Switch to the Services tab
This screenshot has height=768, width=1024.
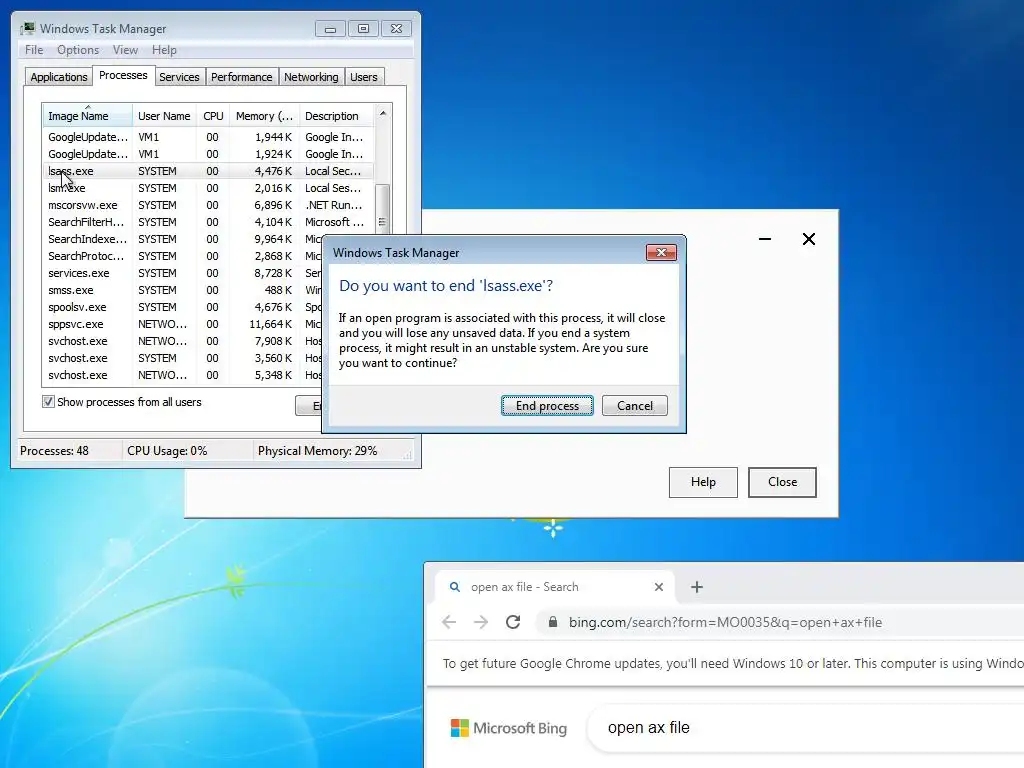[x=179, y=77]
